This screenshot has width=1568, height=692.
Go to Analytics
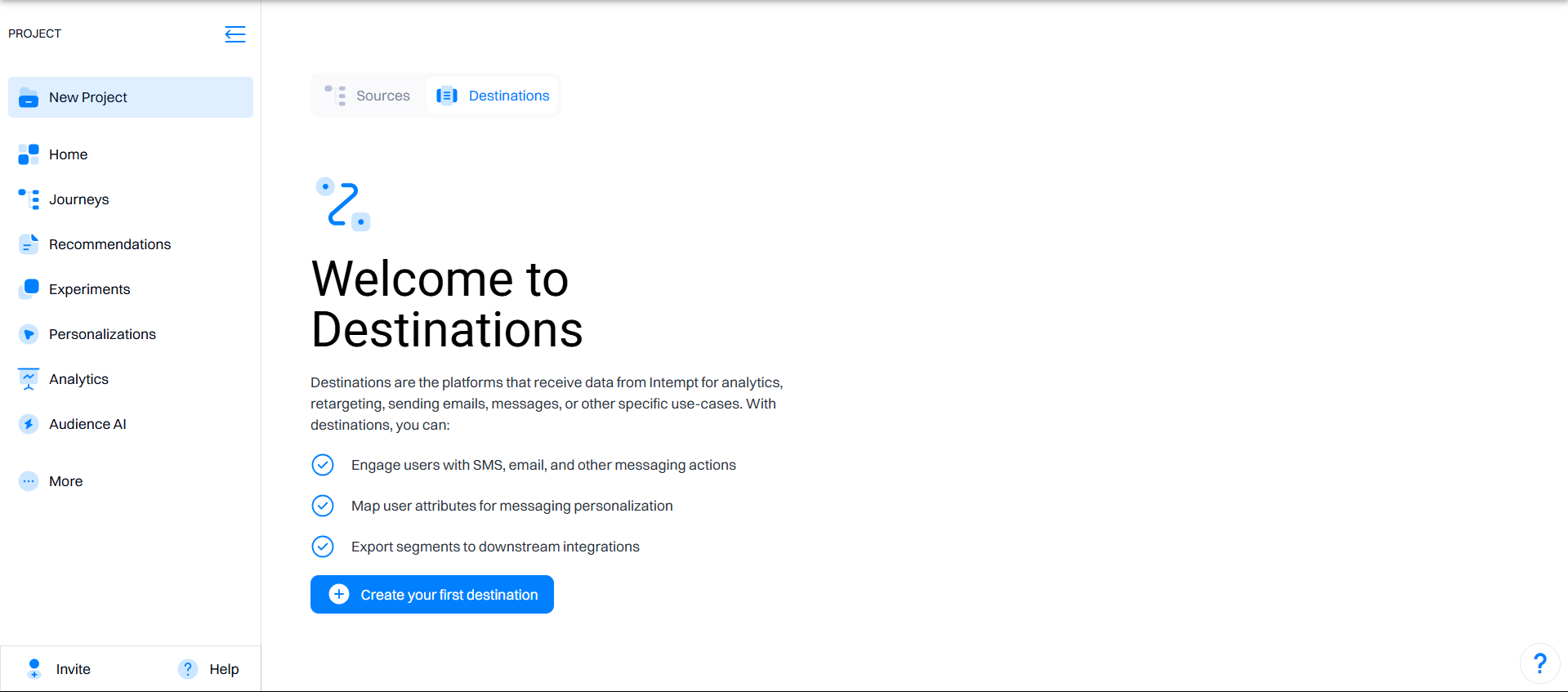(x=131, y=379)
